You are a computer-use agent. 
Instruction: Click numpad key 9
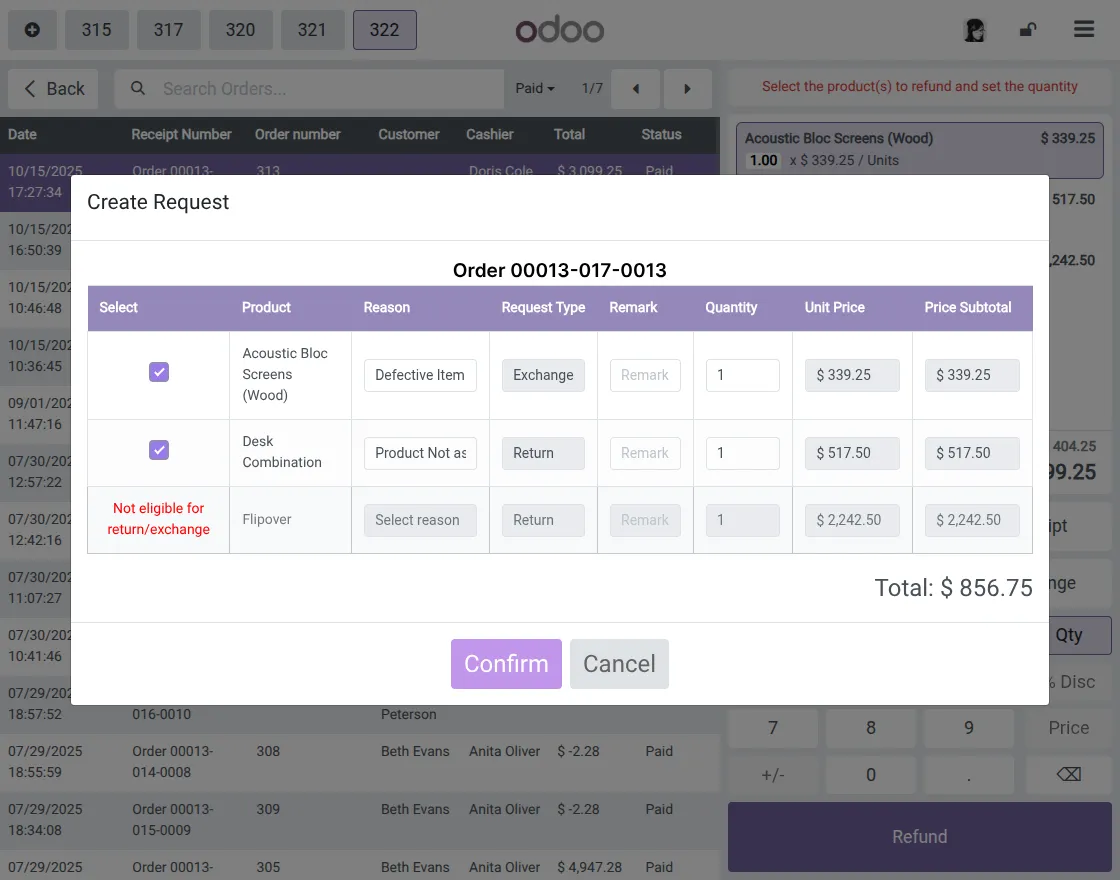[x=969, y=728]
